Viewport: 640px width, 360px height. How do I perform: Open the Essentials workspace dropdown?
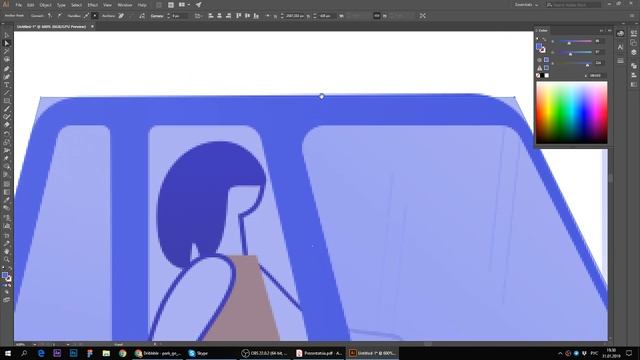[526, 5]
